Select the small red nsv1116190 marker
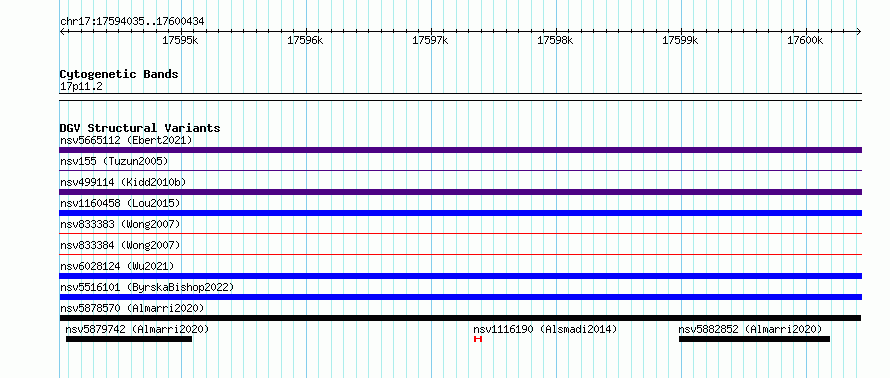 478,339
